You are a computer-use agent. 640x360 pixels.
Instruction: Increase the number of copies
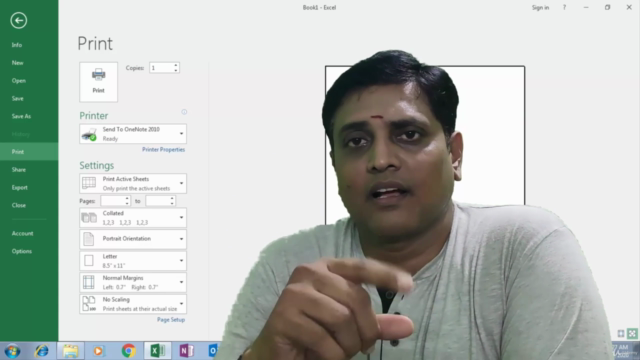176,65
